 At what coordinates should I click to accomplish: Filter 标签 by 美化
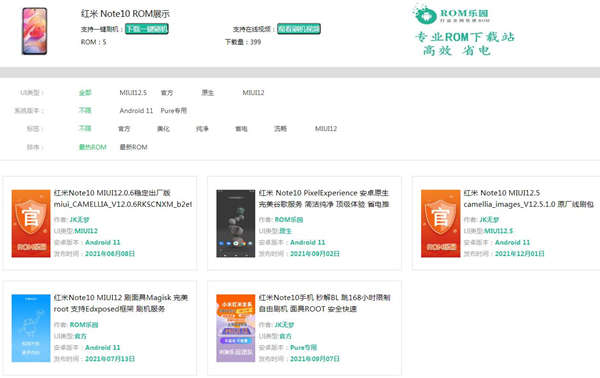point(163,129)
